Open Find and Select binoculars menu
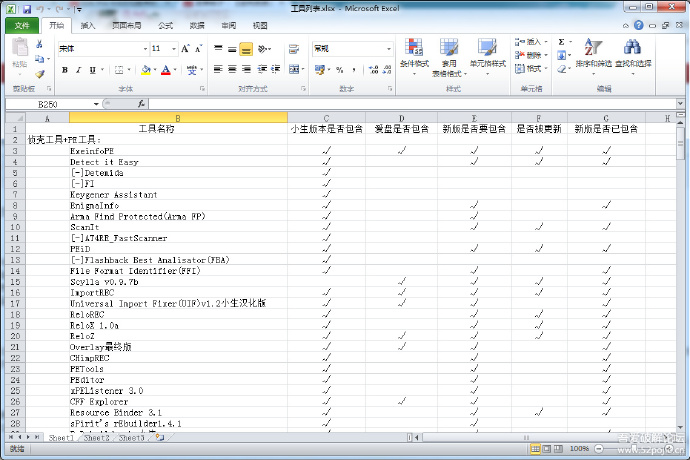Screen dimensions: 690x460 pyautogui.click(x=633, y=56)
